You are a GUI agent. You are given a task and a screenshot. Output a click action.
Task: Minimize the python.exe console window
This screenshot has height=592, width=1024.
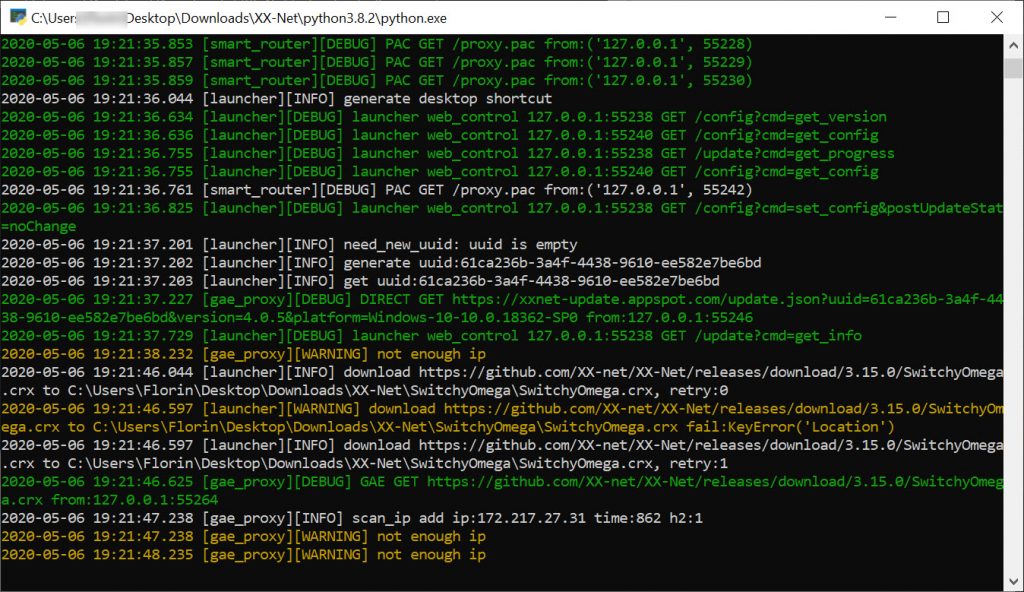(x=890, y=17)
